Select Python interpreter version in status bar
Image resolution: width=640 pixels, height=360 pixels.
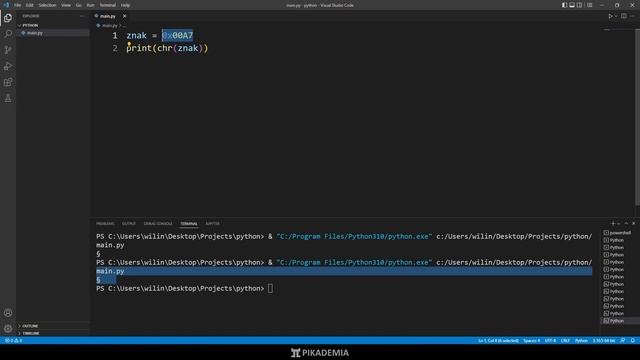point(604,340)
